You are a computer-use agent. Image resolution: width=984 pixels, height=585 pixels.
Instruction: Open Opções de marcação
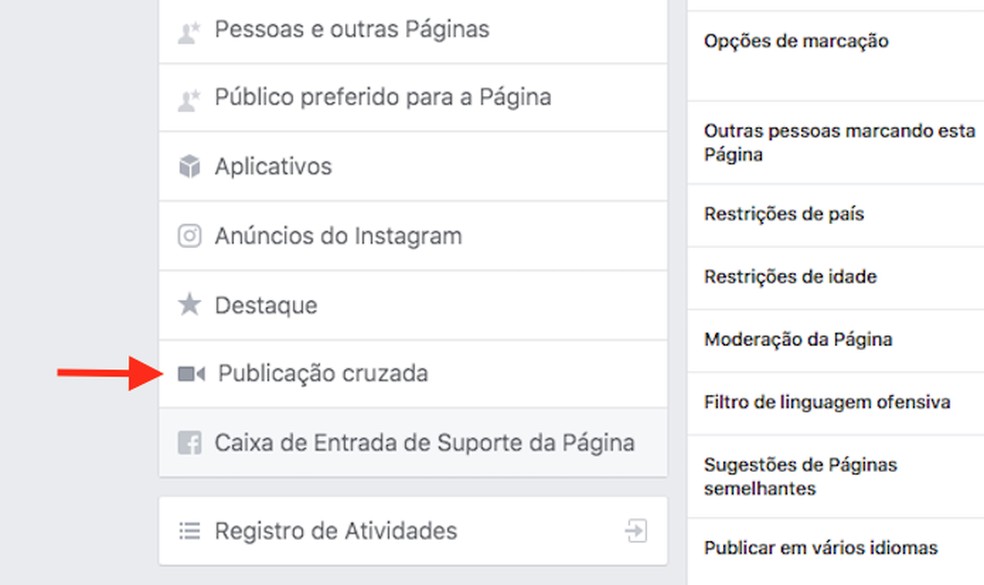tap(796, 42)
